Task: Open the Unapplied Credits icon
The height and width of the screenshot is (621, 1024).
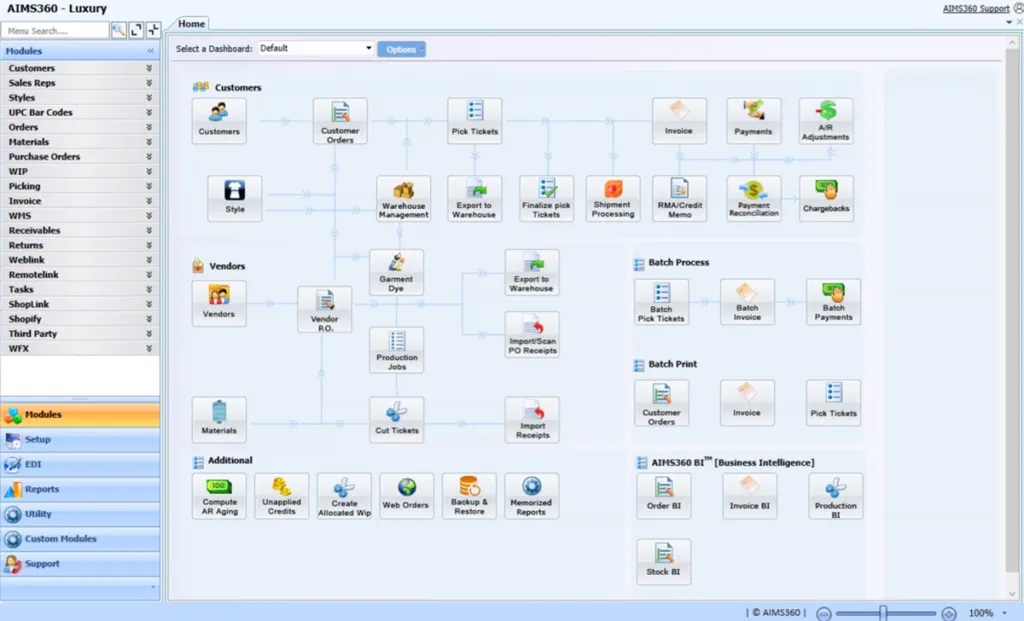Action: (281, 496)
